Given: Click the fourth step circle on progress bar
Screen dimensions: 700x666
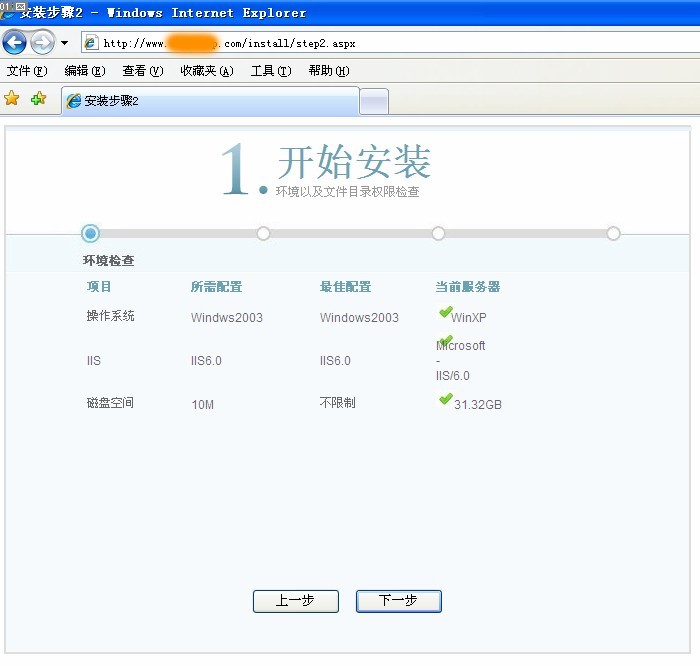Looking at the screenshot, I should [x=613, y=233].
